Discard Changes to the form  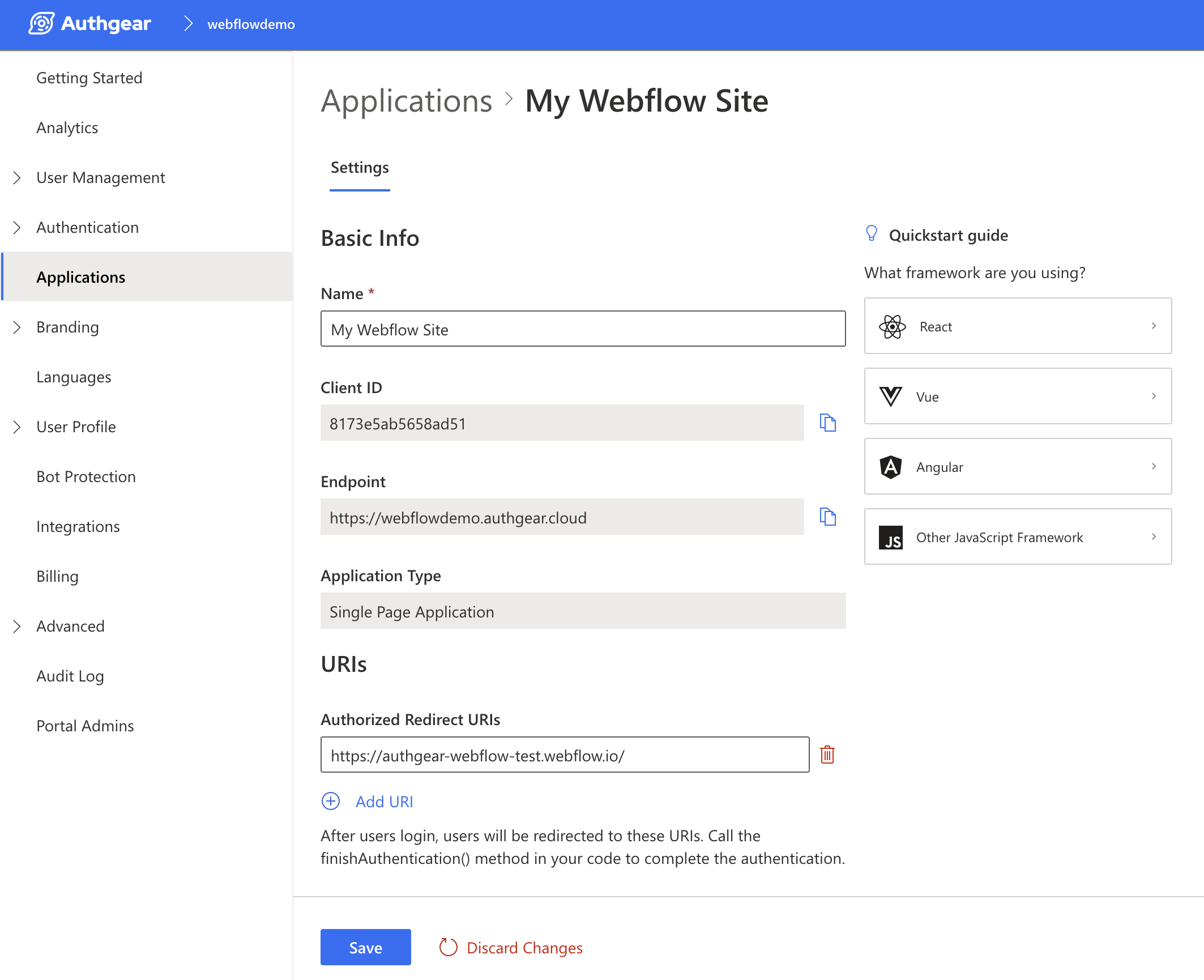tap(511, 947)
